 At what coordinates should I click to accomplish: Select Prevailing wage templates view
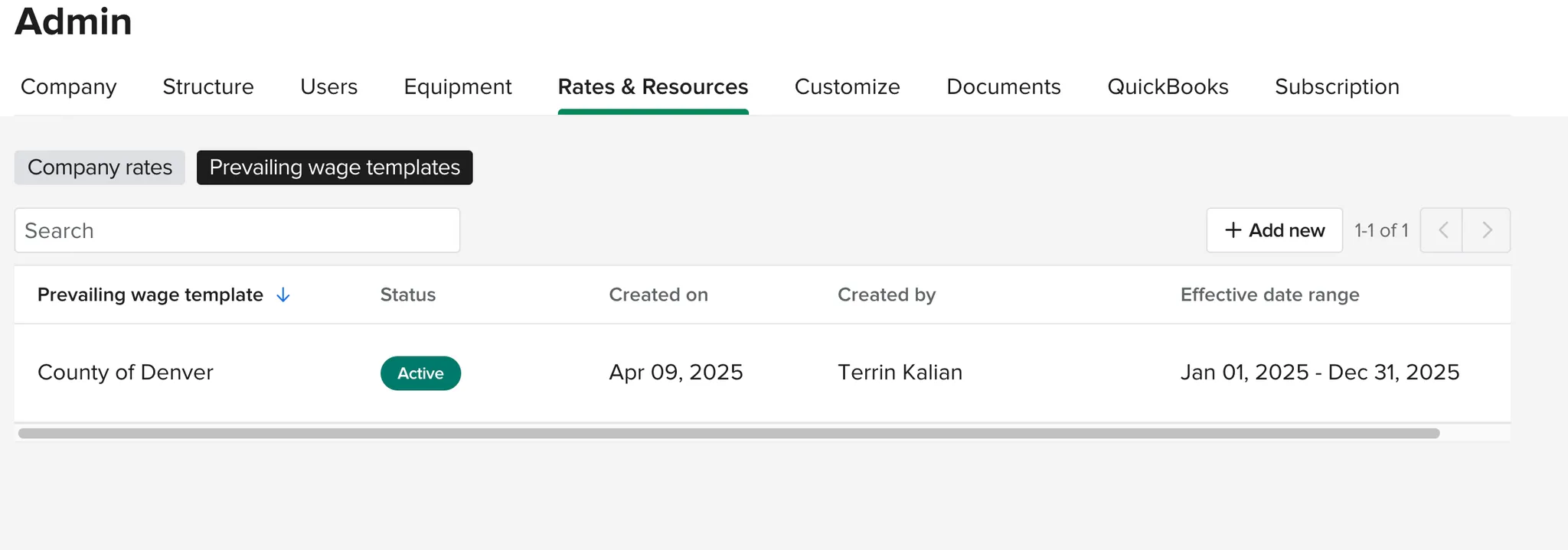pos(335,168)
